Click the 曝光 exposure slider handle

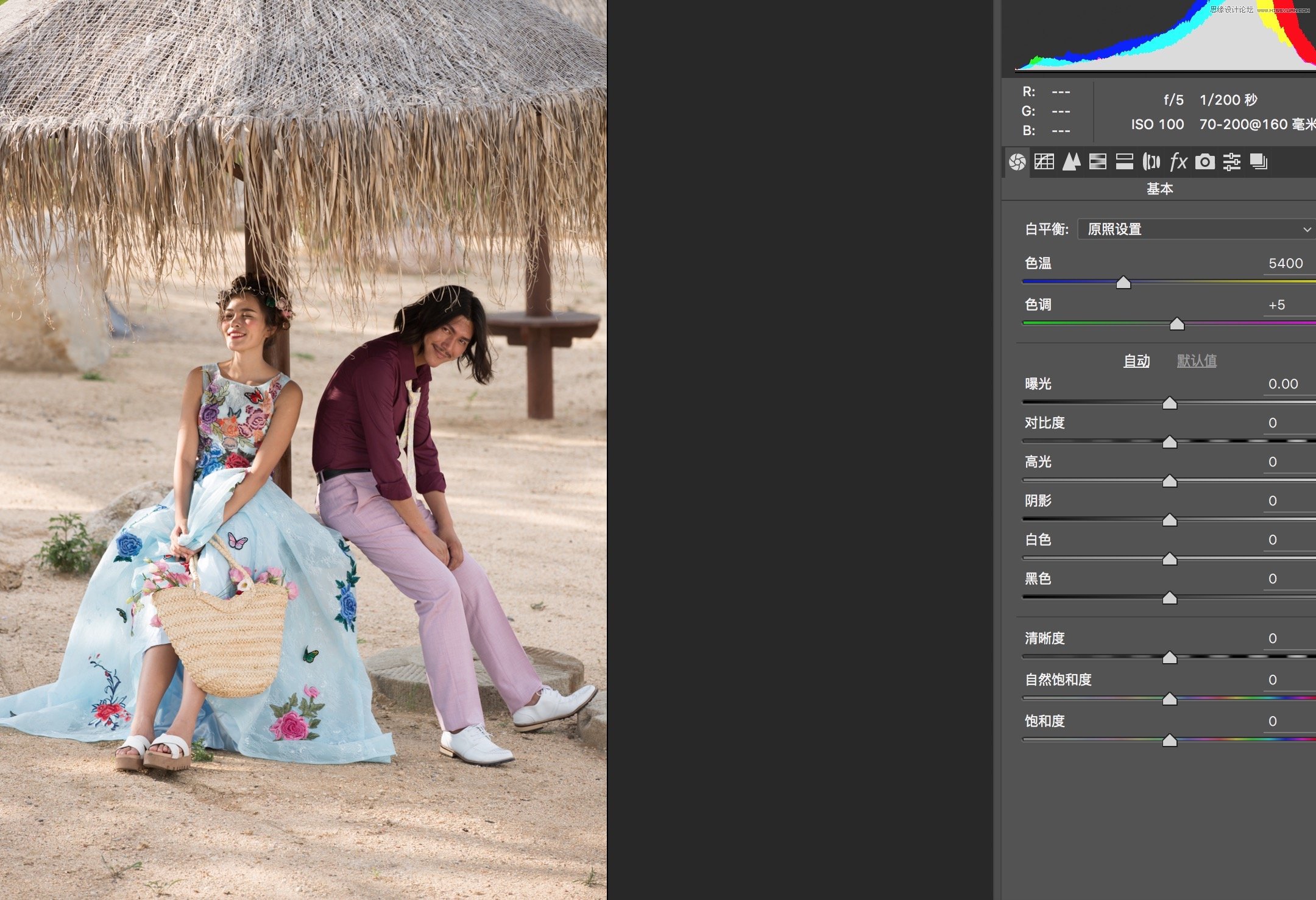coord(1170,403)
